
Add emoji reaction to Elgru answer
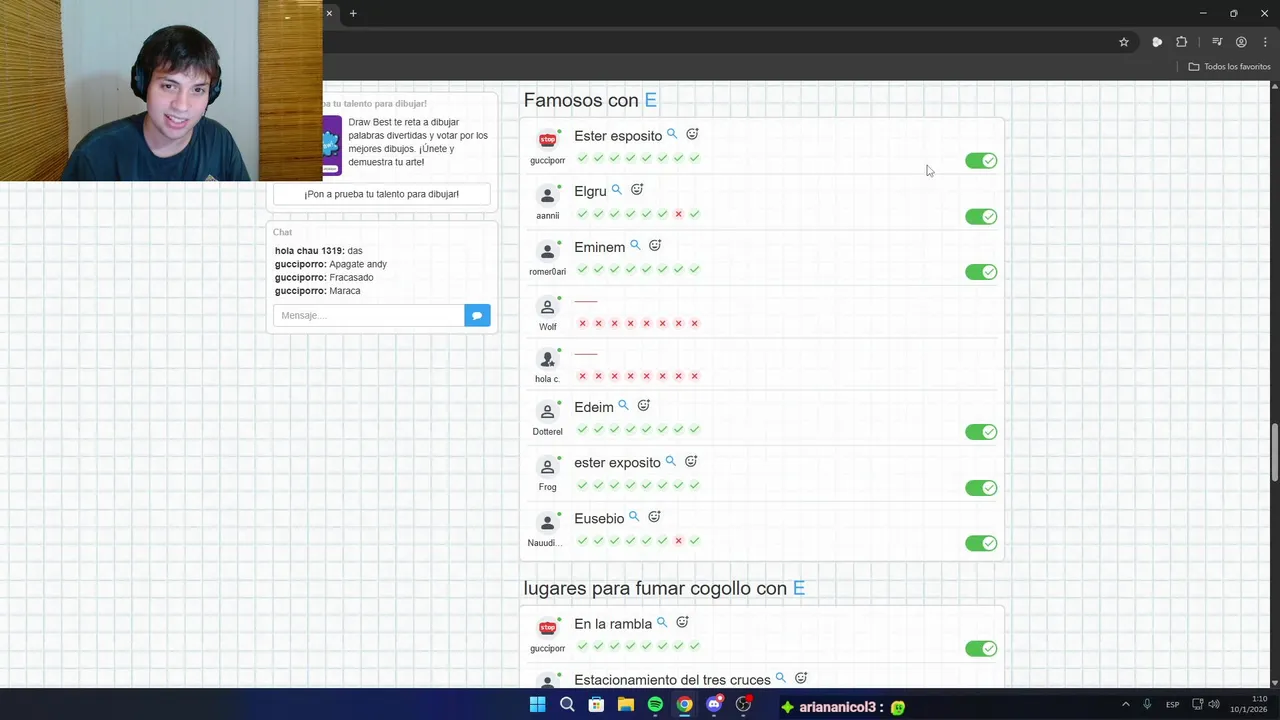click(x=637, y=190)
